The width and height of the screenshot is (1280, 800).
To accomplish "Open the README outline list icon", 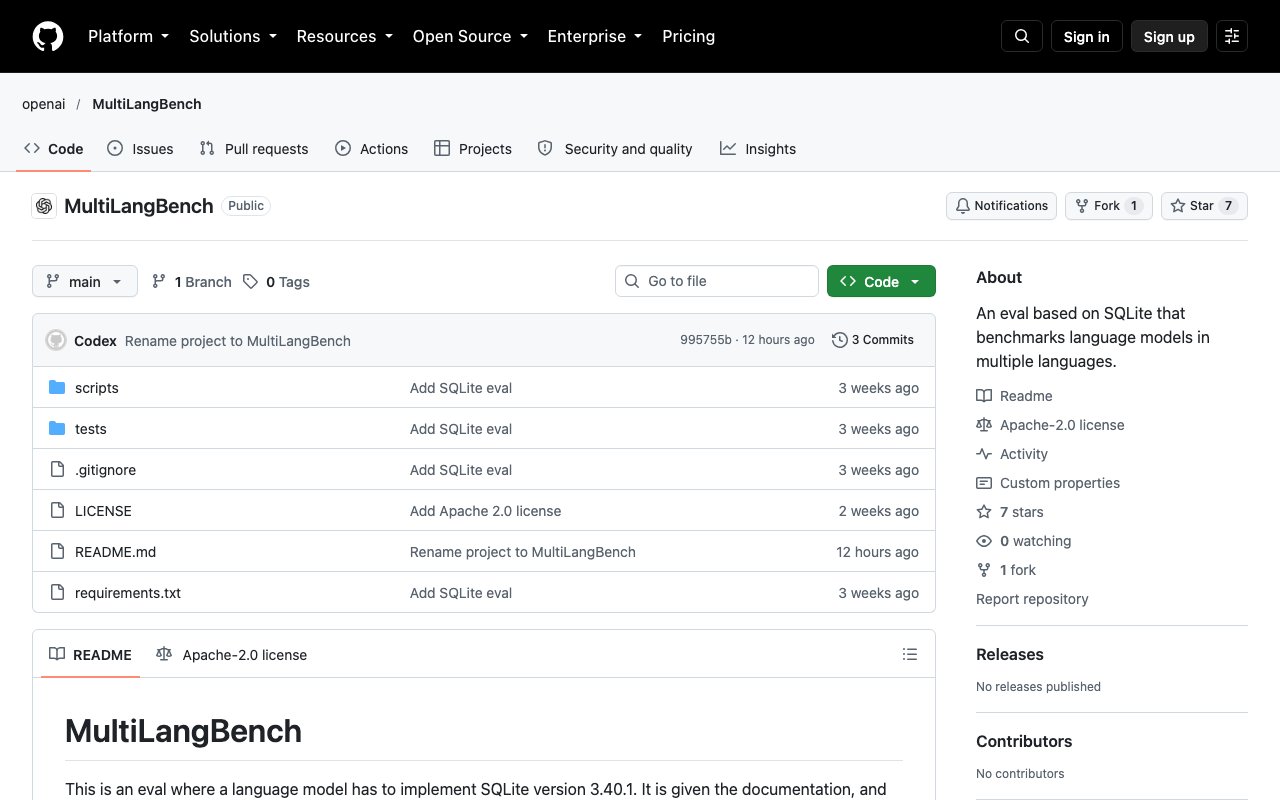I will (x=910, y=654).
